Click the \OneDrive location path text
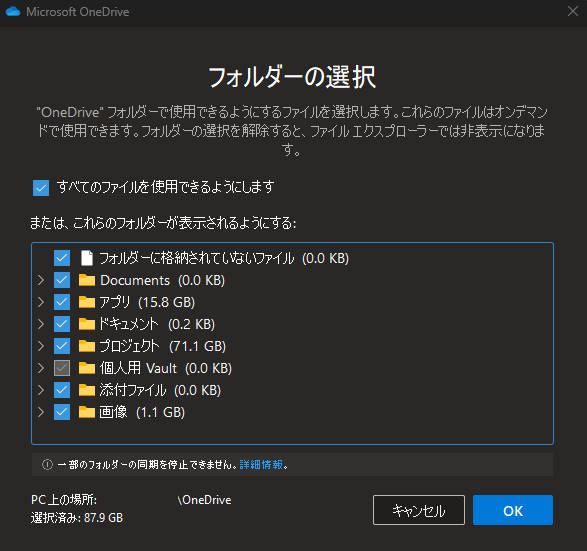This screenshot has height=551, width=587. pyautogui.click(x=204, y=500)
